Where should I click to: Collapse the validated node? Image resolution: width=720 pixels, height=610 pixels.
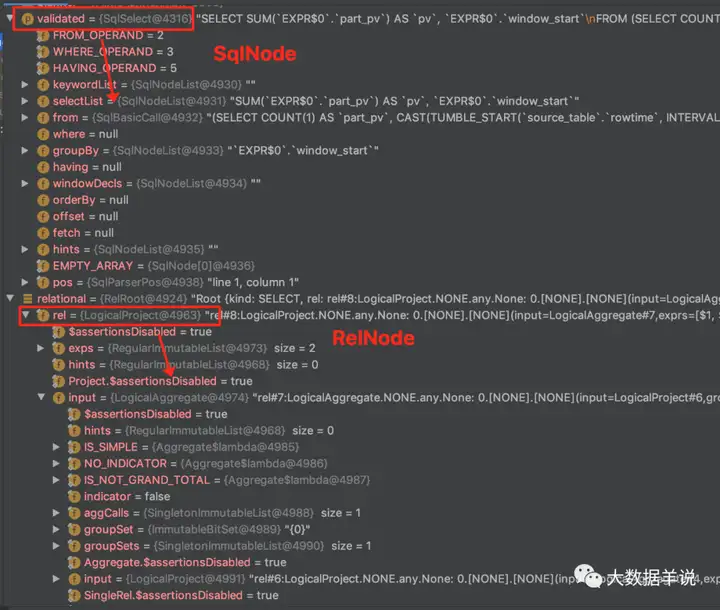[x=10, y=18]
